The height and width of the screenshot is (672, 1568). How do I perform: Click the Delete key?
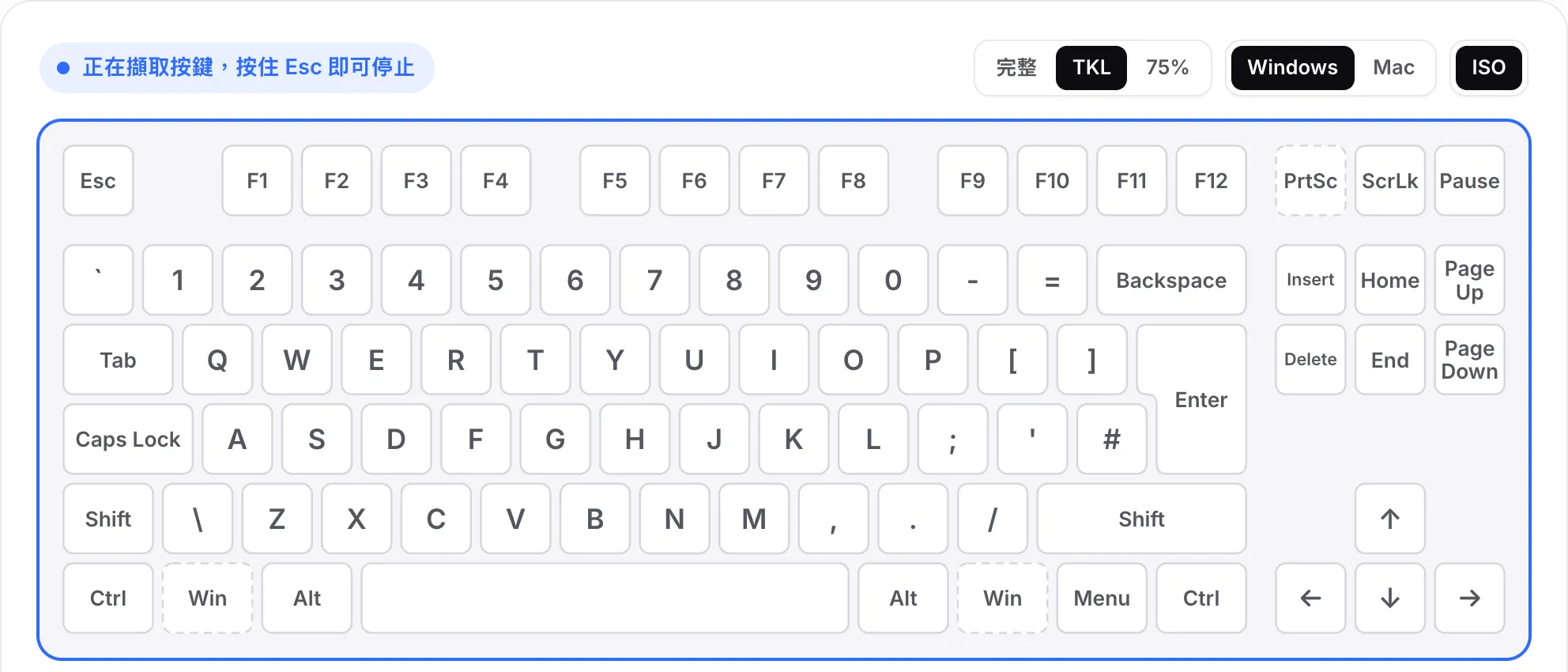[x=1310, y=360]
